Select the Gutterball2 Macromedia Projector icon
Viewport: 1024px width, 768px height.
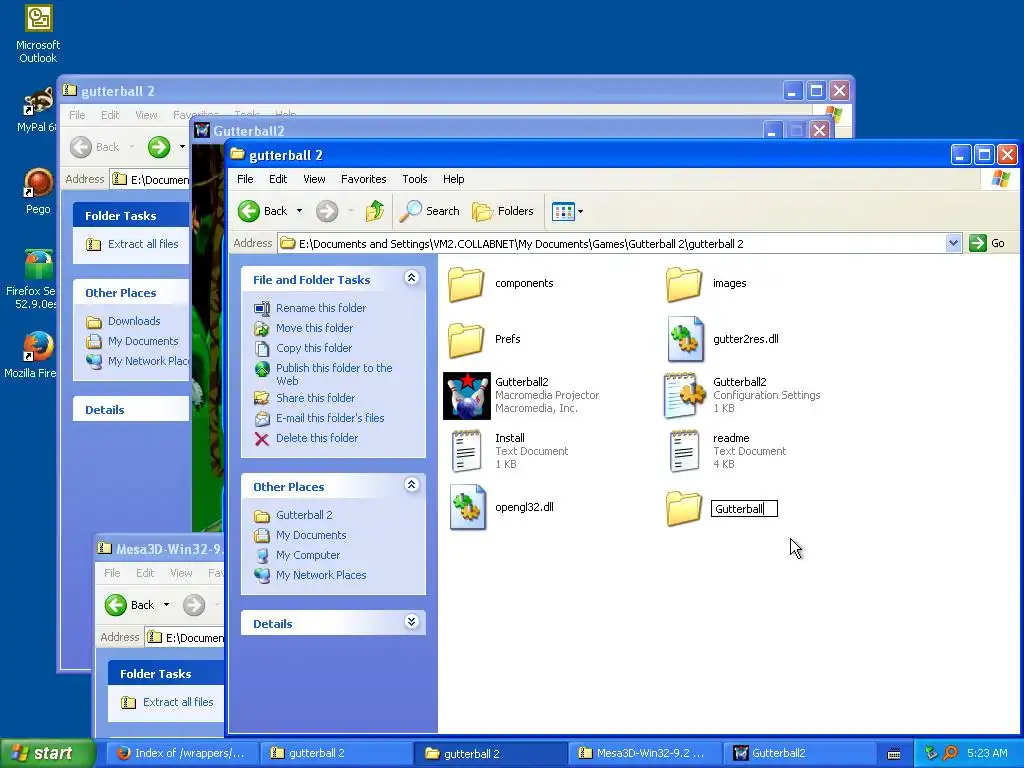tap(466, 396)
